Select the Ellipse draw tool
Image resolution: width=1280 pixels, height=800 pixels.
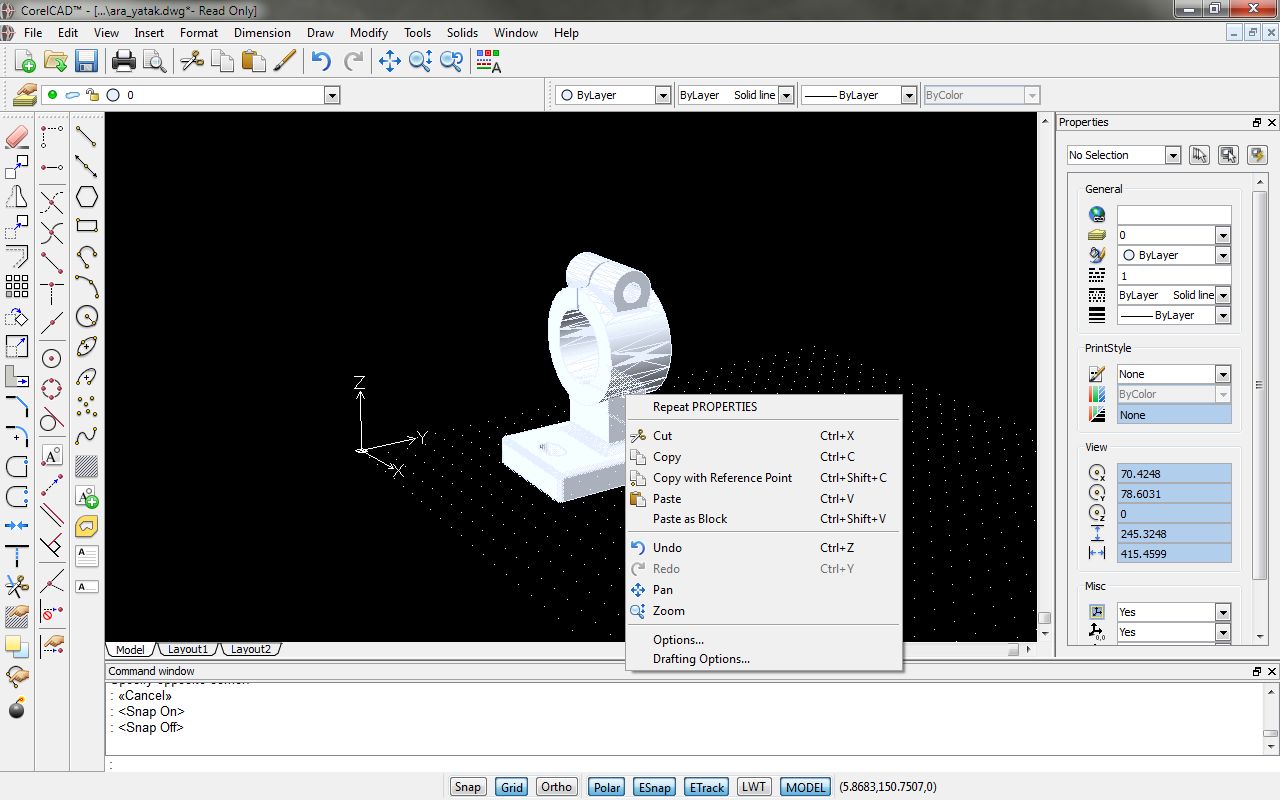pyautogui.click(x=87, y=347)
